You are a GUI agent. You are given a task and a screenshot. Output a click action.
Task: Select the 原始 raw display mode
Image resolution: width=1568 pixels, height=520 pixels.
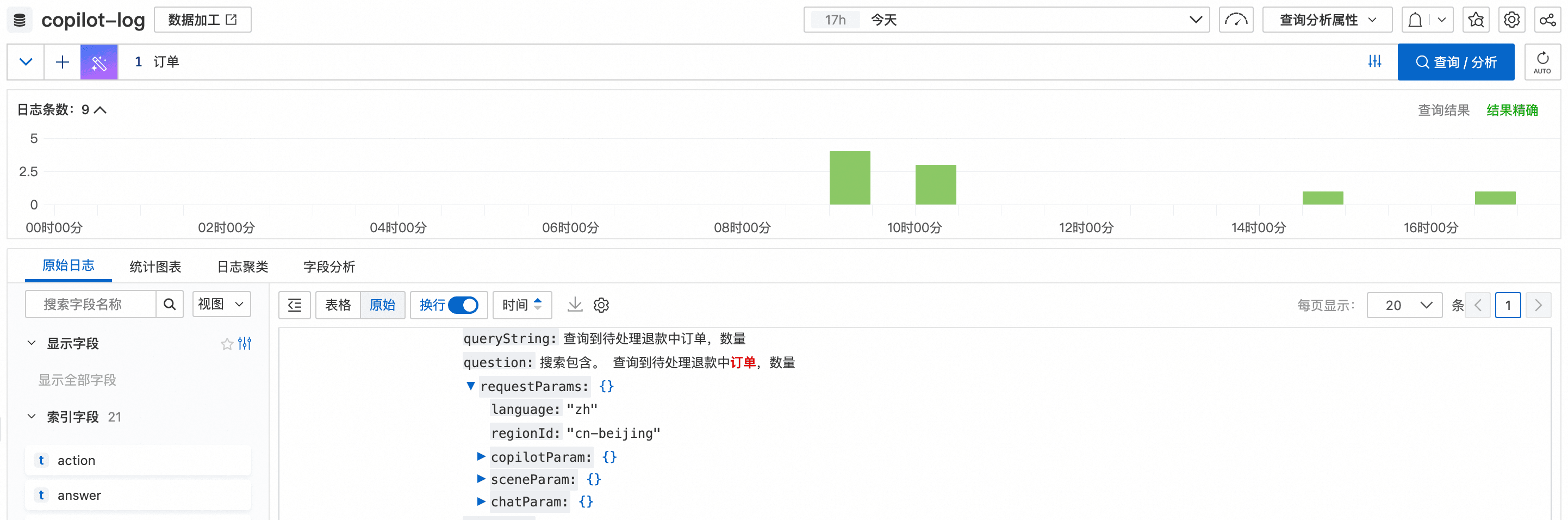[382, 305]
